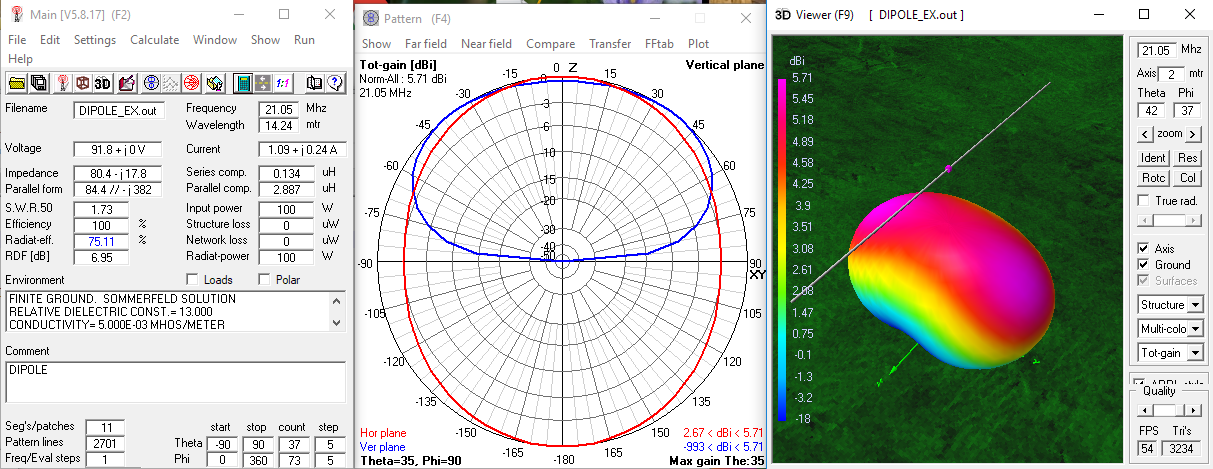
Task: Open the File menu in Main window
Action: (17, 40)
